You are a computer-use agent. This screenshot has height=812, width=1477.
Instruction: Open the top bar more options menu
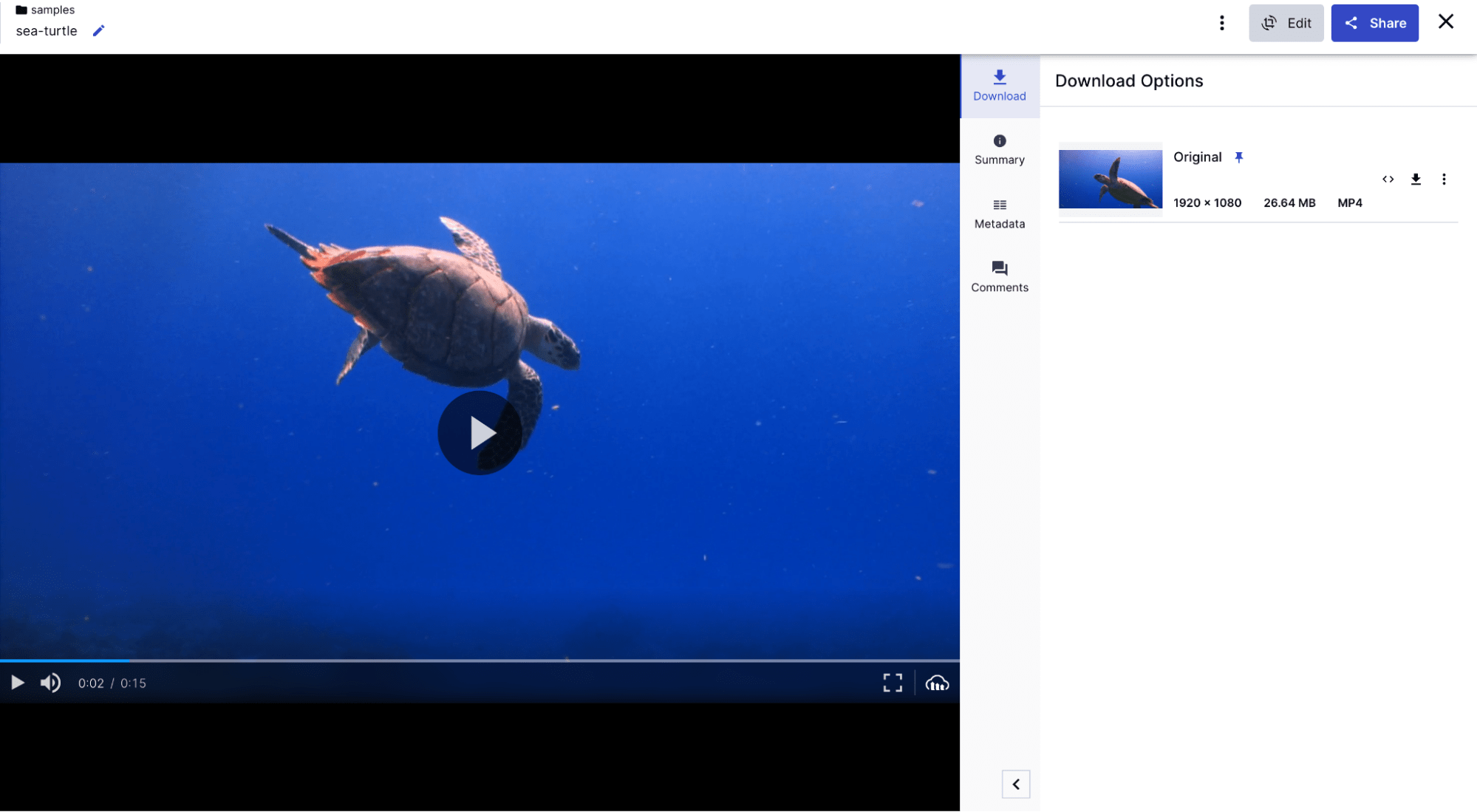(x=1222, y=23)
